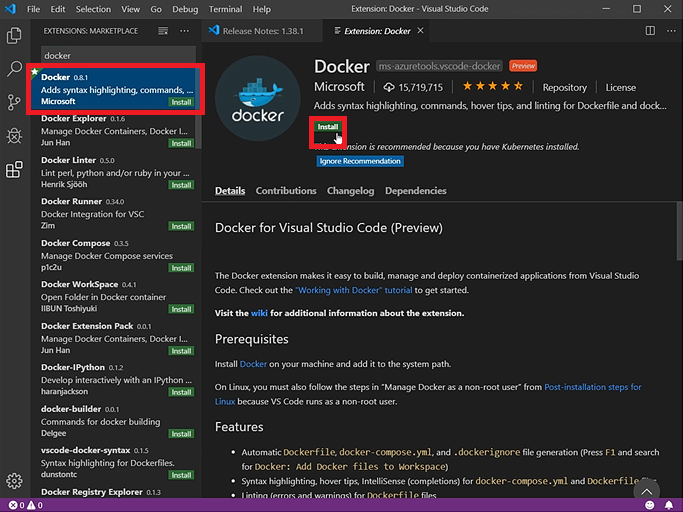This screenshot has height=512, width=683.
Task: Install the Docker extension from details page
Action: pos(328,127)
